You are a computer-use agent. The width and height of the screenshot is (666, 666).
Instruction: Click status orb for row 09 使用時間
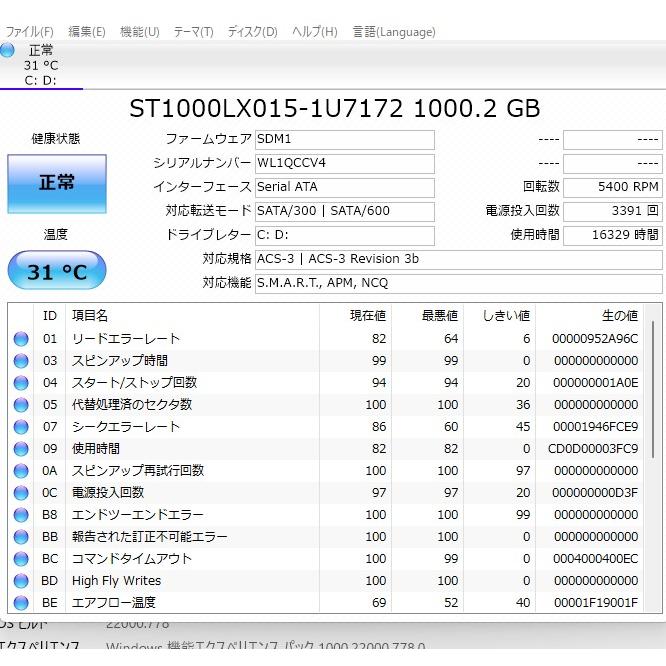[21, 449]
